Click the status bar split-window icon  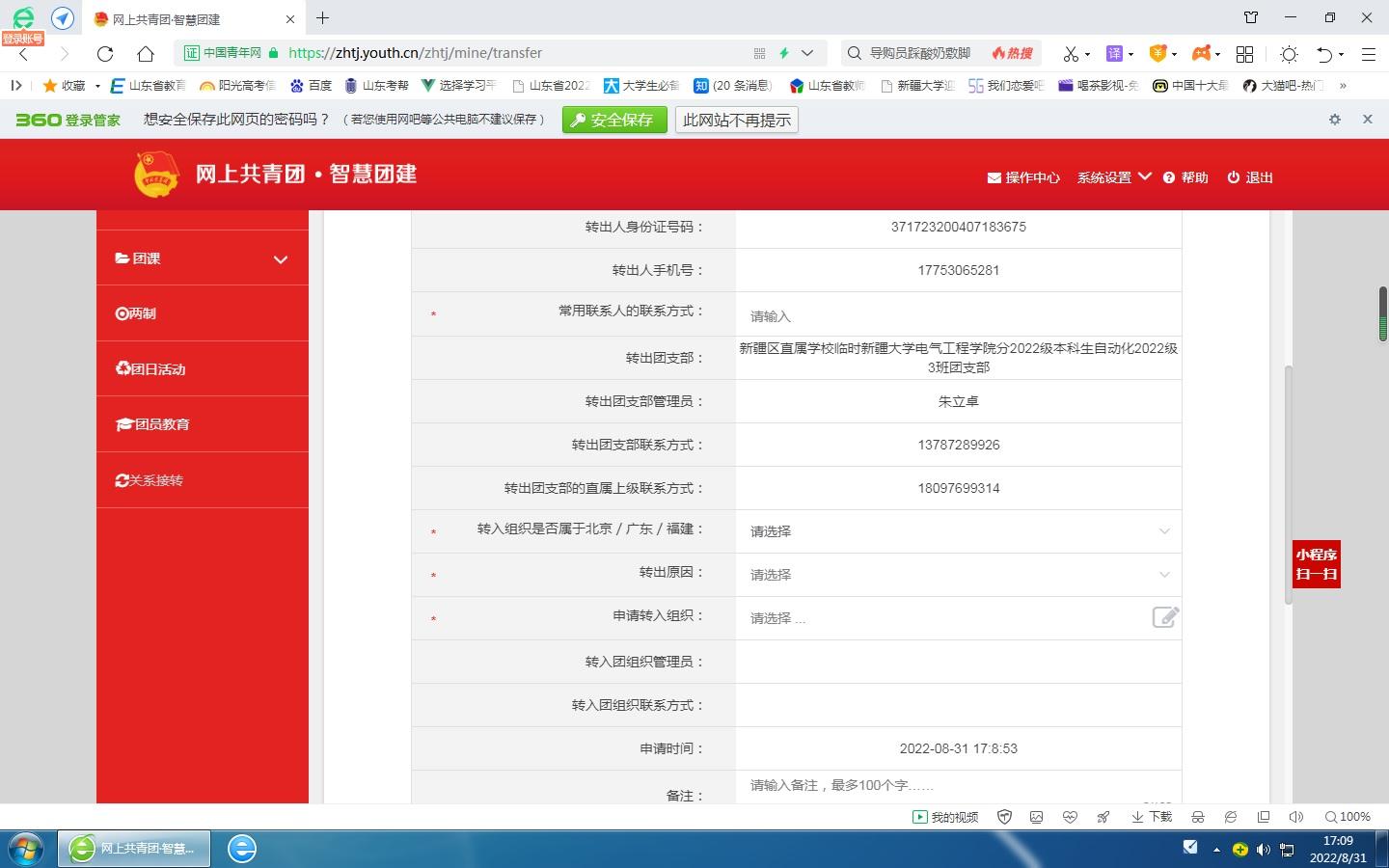pyautogui.click(x=1264, y=817)
